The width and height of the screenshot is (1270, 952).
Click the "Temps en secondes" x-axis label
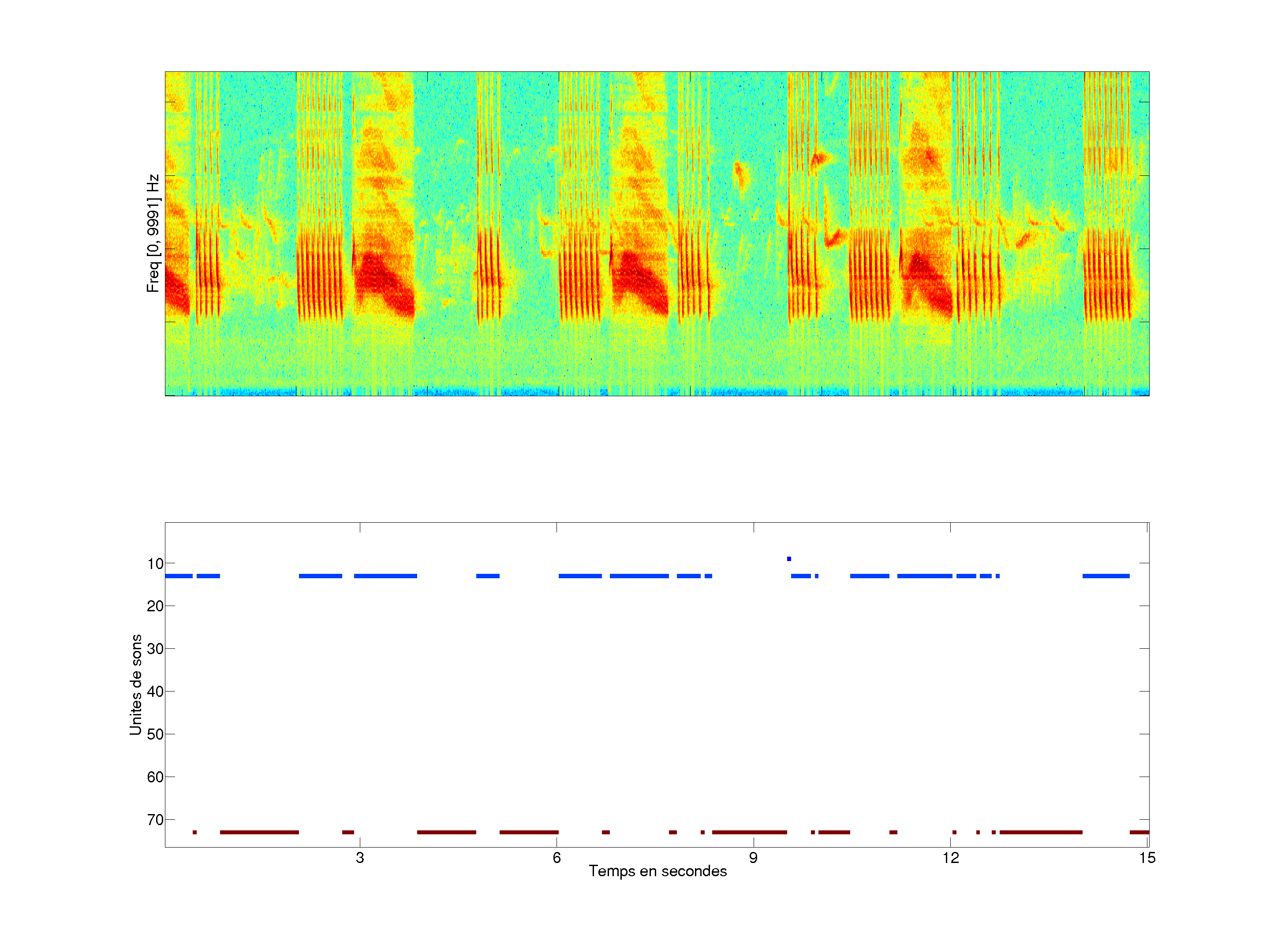click(657, 871)
